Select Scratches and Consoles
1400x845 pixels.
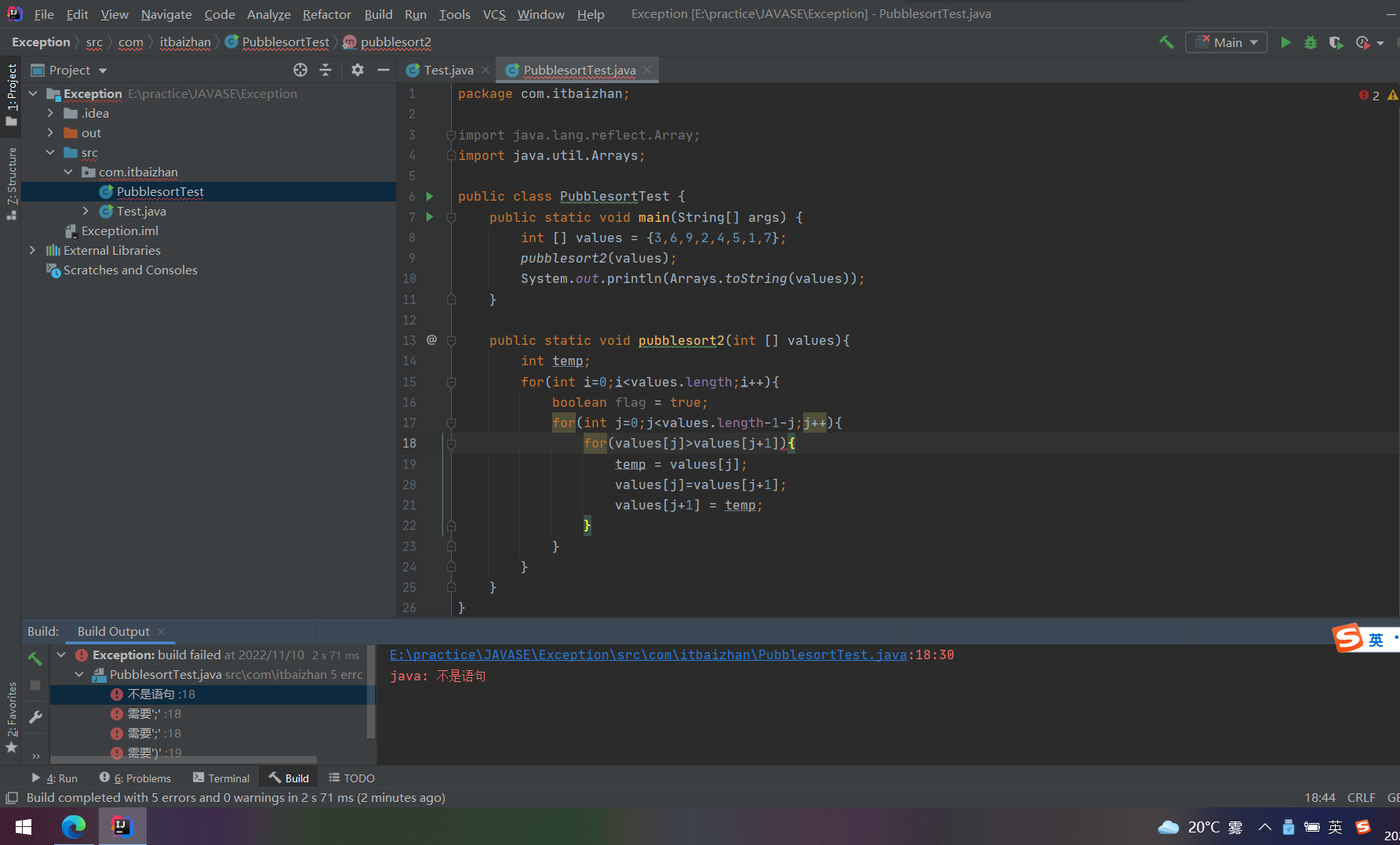point(130,270)
